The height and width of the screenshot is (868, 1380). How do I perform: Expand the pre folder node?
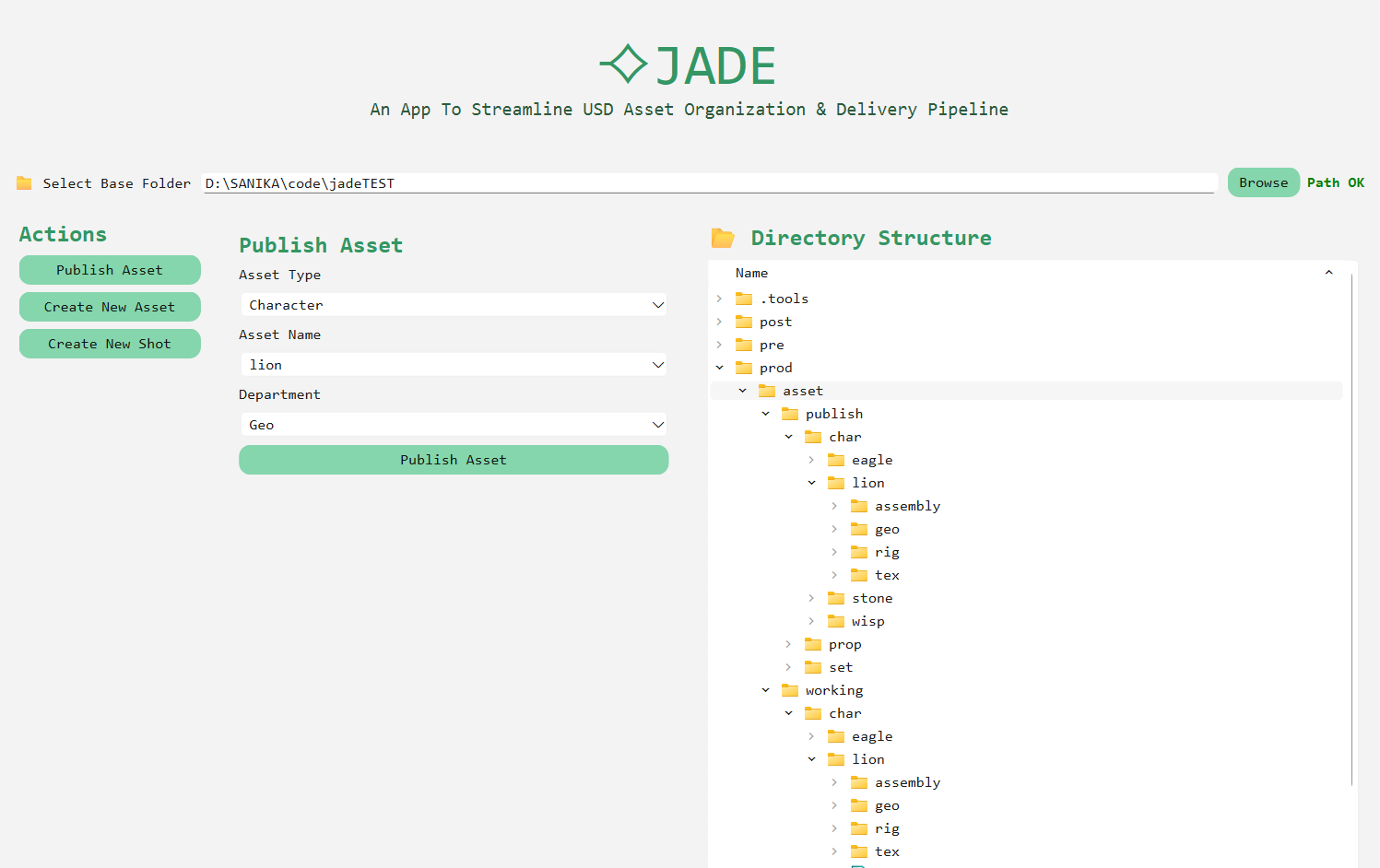pyautogui.click(x=720, y=345)
